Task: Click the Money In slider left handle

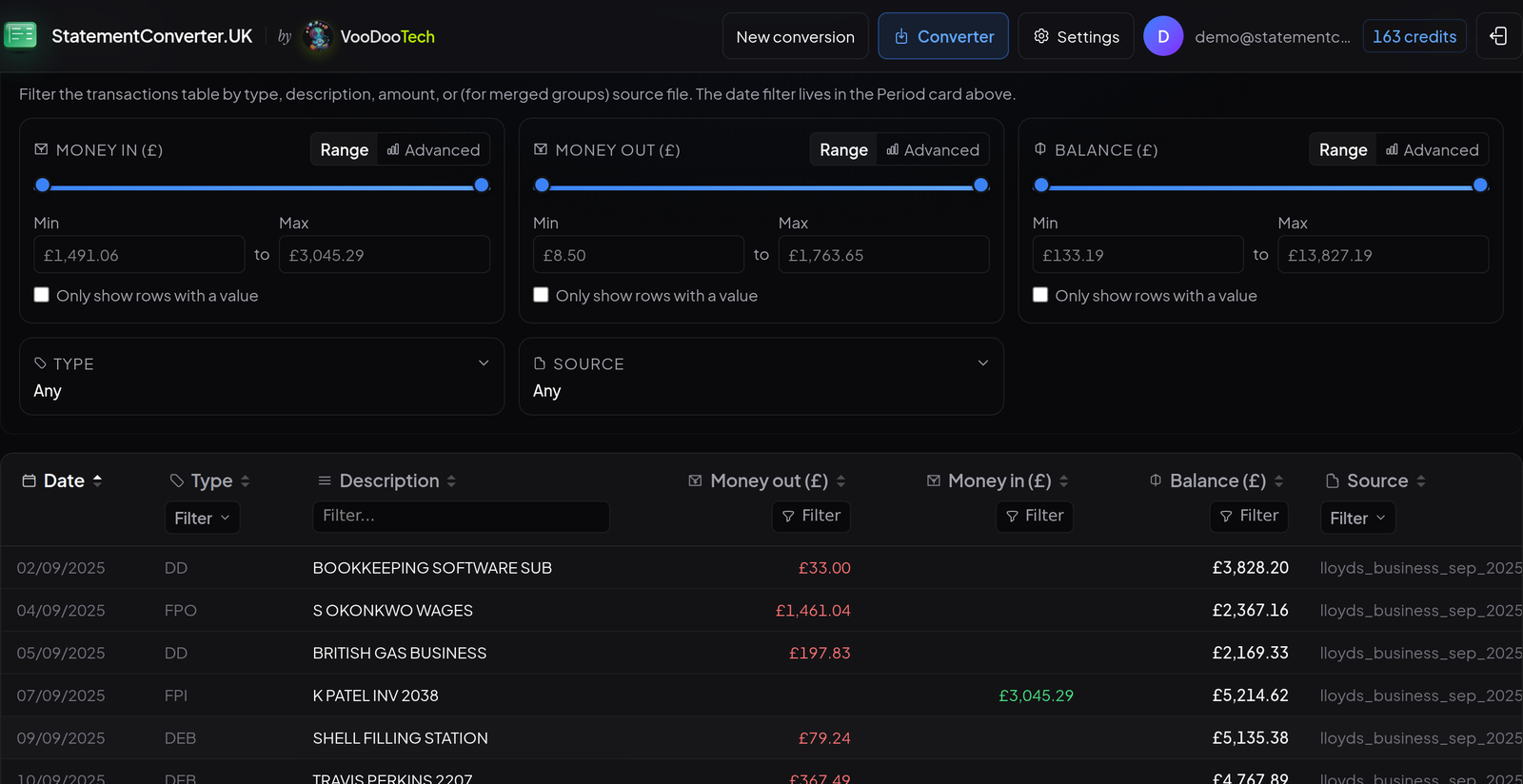Action: coord(42,186)
